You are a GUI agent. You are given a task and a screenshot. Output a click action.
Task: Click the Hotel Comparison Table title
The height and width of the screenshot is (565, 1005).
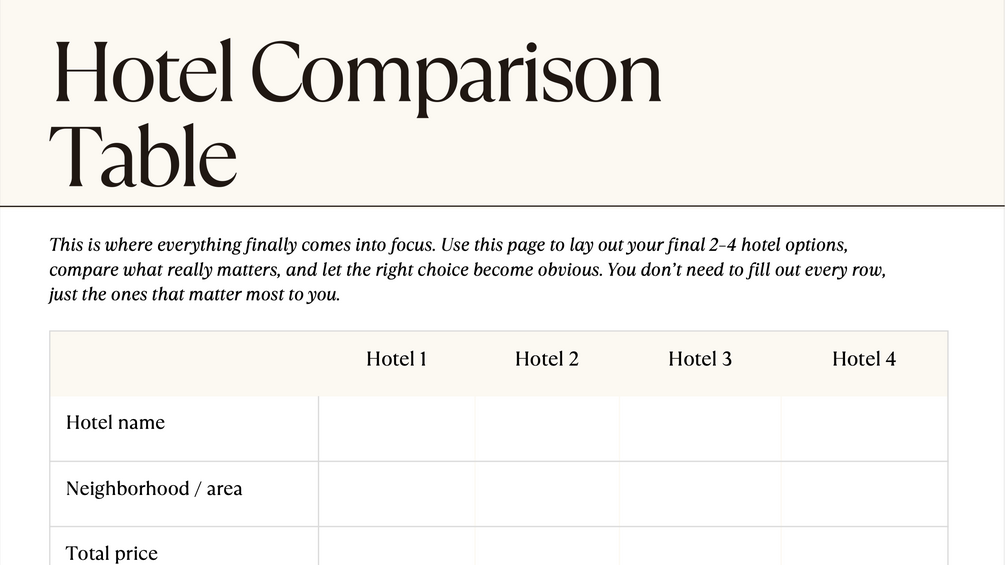point(356,114)
